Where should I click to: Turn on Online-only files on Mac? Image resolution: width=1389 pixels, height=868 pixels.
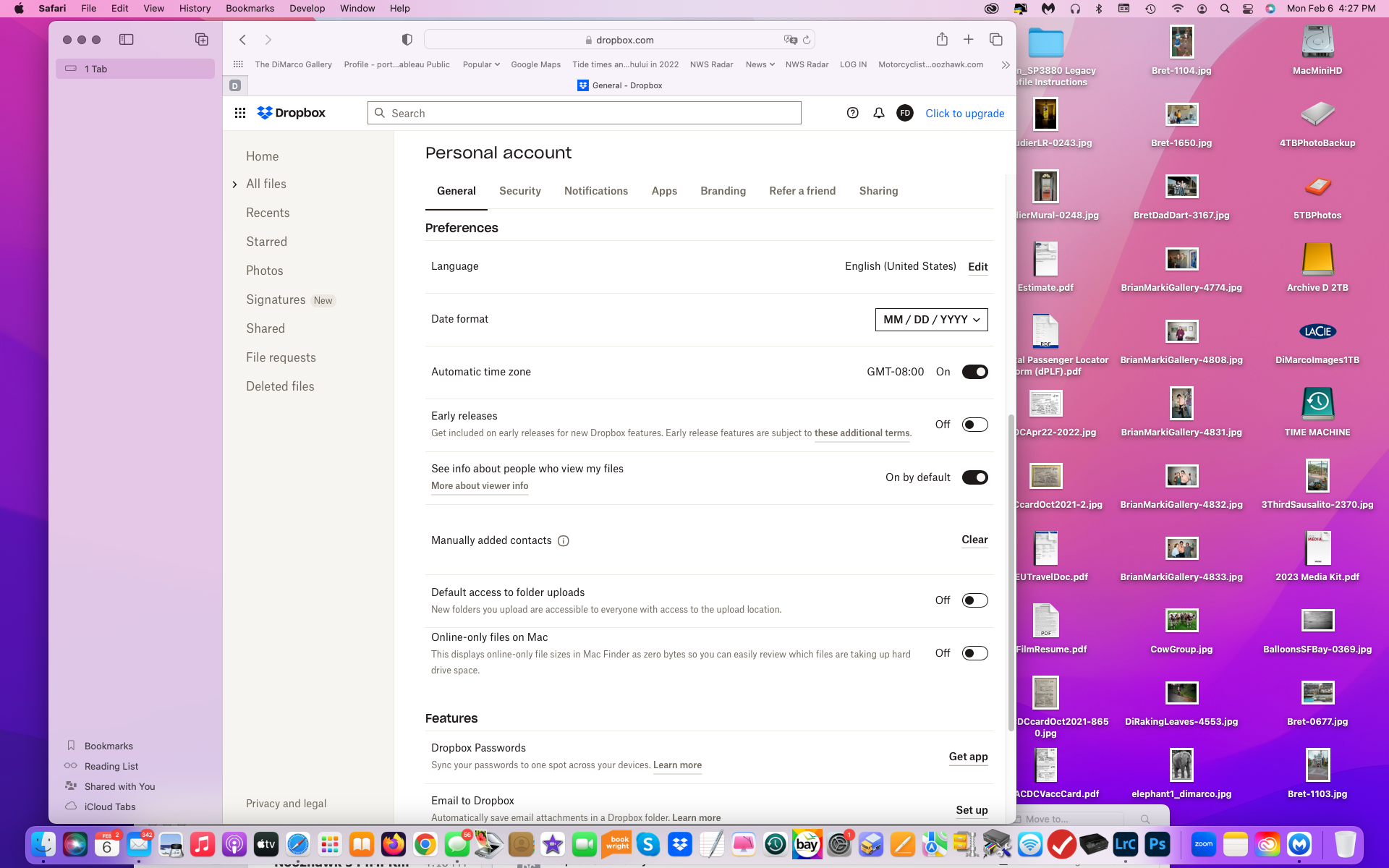click(975, 653)
